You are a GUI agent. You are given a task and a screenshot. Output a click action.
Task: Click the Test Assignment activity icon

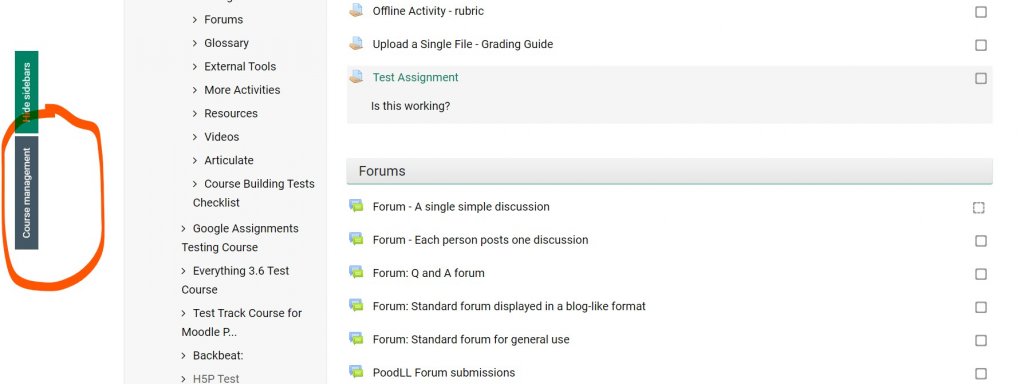[356, 77]
